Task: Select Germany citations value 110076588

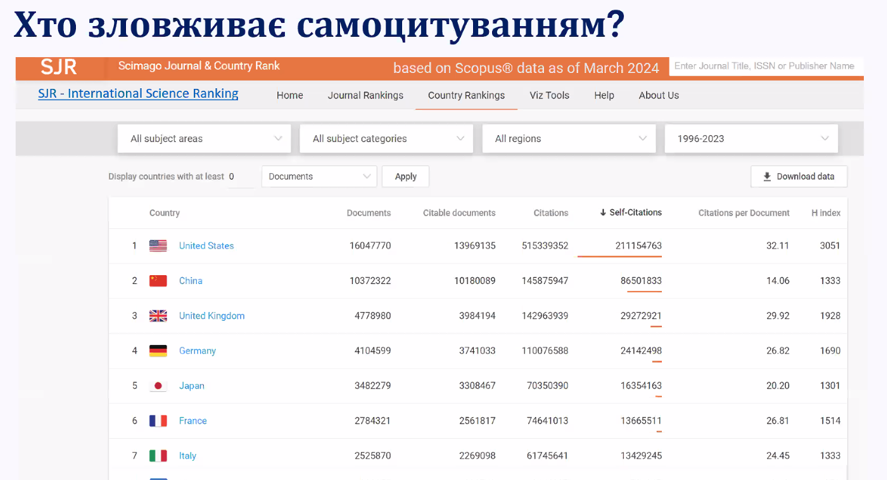Action: (x=545, y=351)
